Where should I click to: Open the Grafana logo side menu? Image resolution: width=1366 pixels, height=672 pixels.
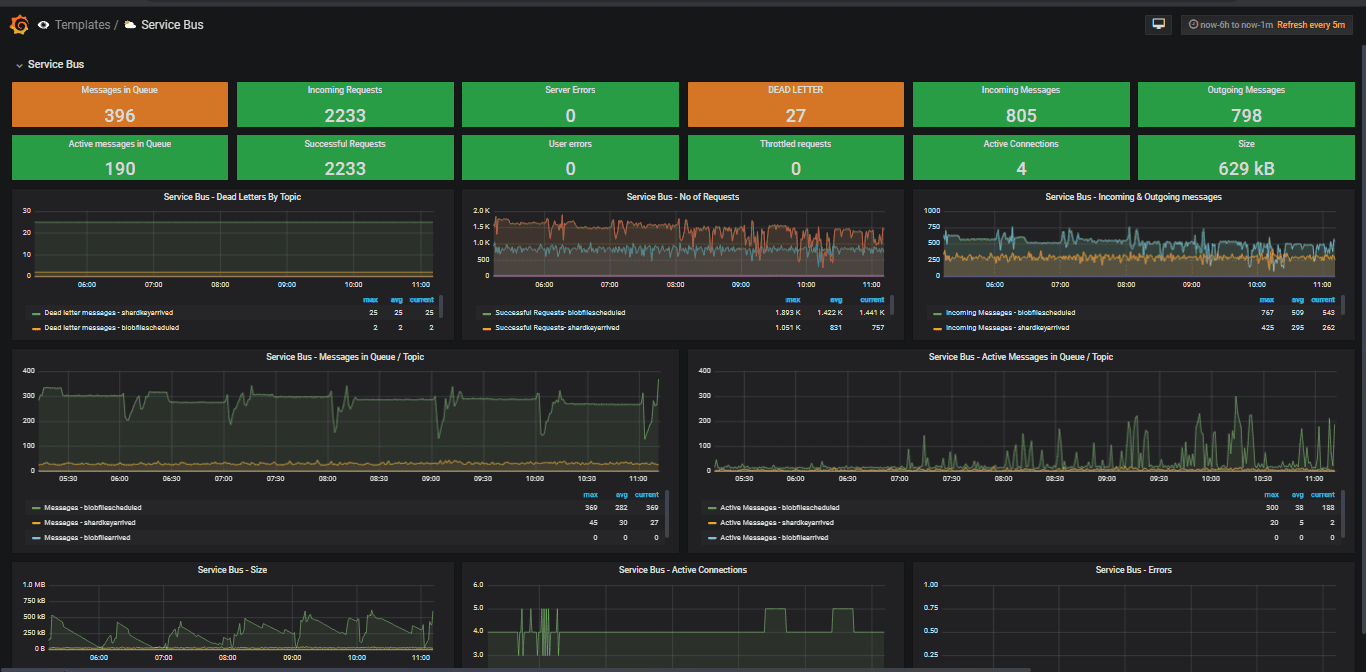[18, 24]
